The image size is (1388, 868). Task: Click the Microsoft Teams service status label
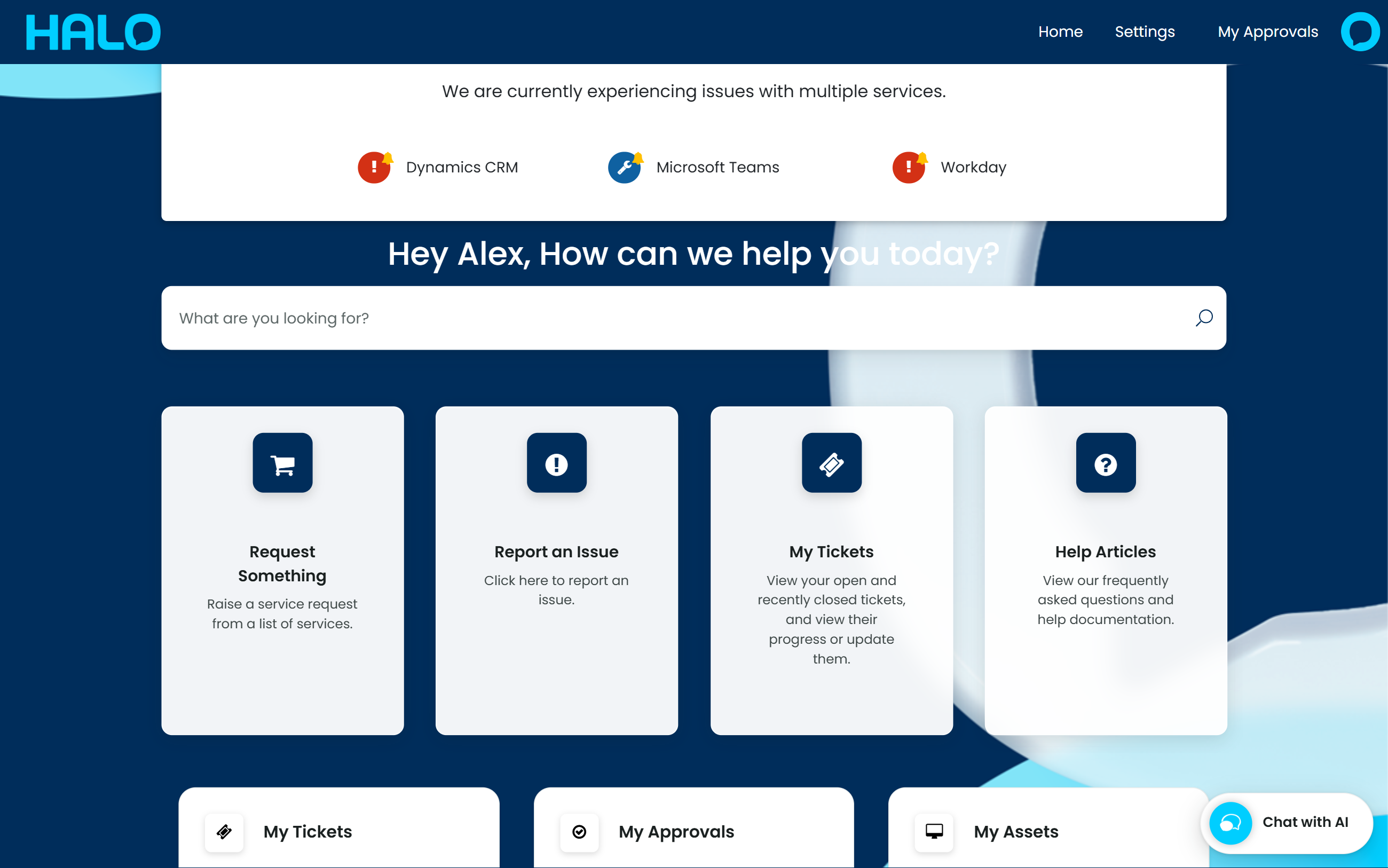click(x=717, y=167)
